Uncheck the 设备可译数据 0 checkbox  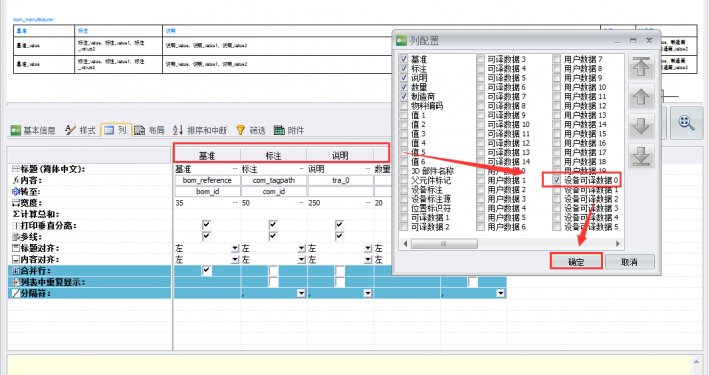(556, 180)
